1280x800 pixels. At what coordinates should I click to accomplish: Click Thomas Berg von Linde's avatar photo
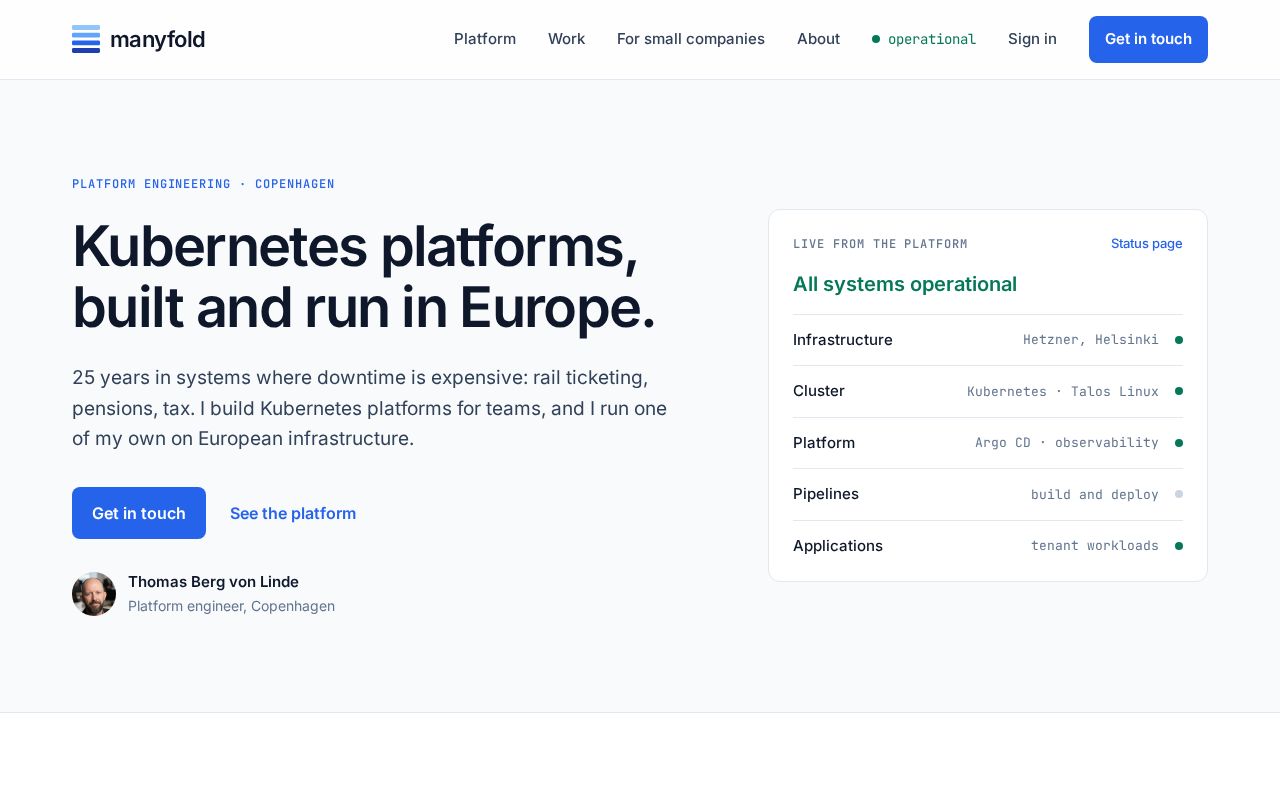(x=94, y=594)
